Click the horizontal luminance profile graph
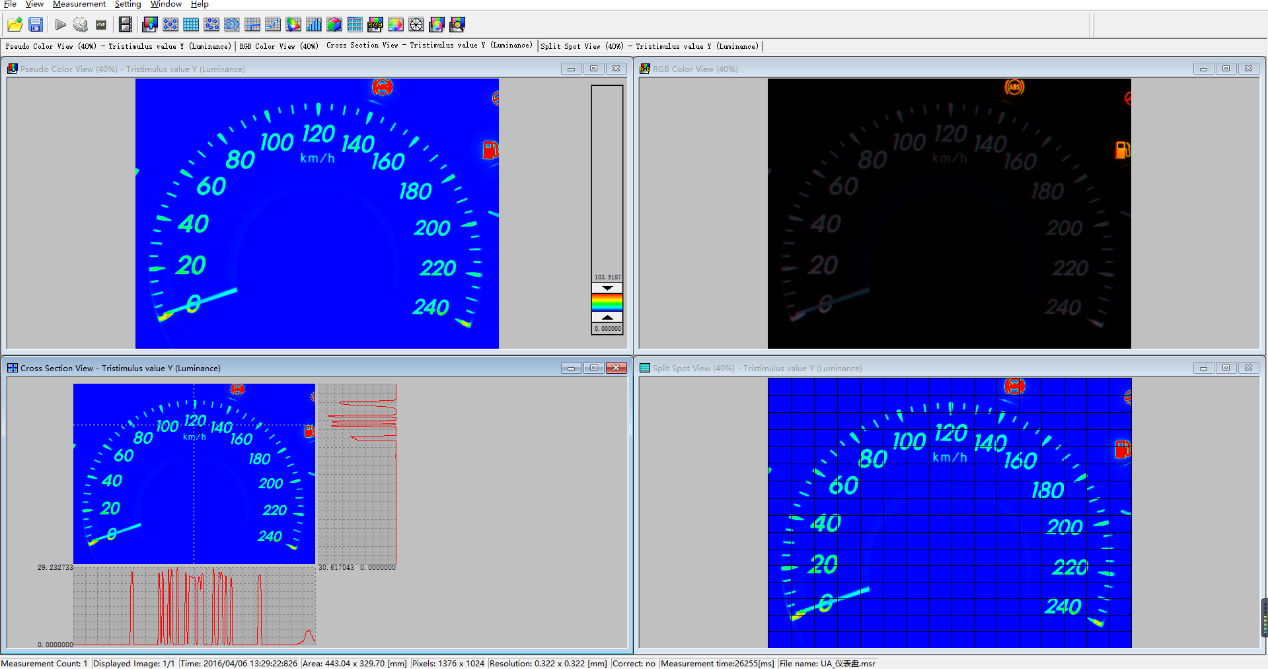 pos(194,605)
